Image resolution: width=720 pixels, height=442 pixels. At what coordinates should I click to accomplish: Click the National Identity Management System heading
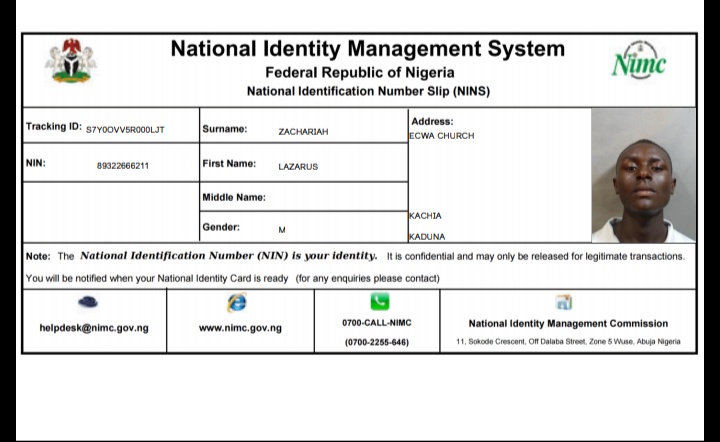point(367,49)
